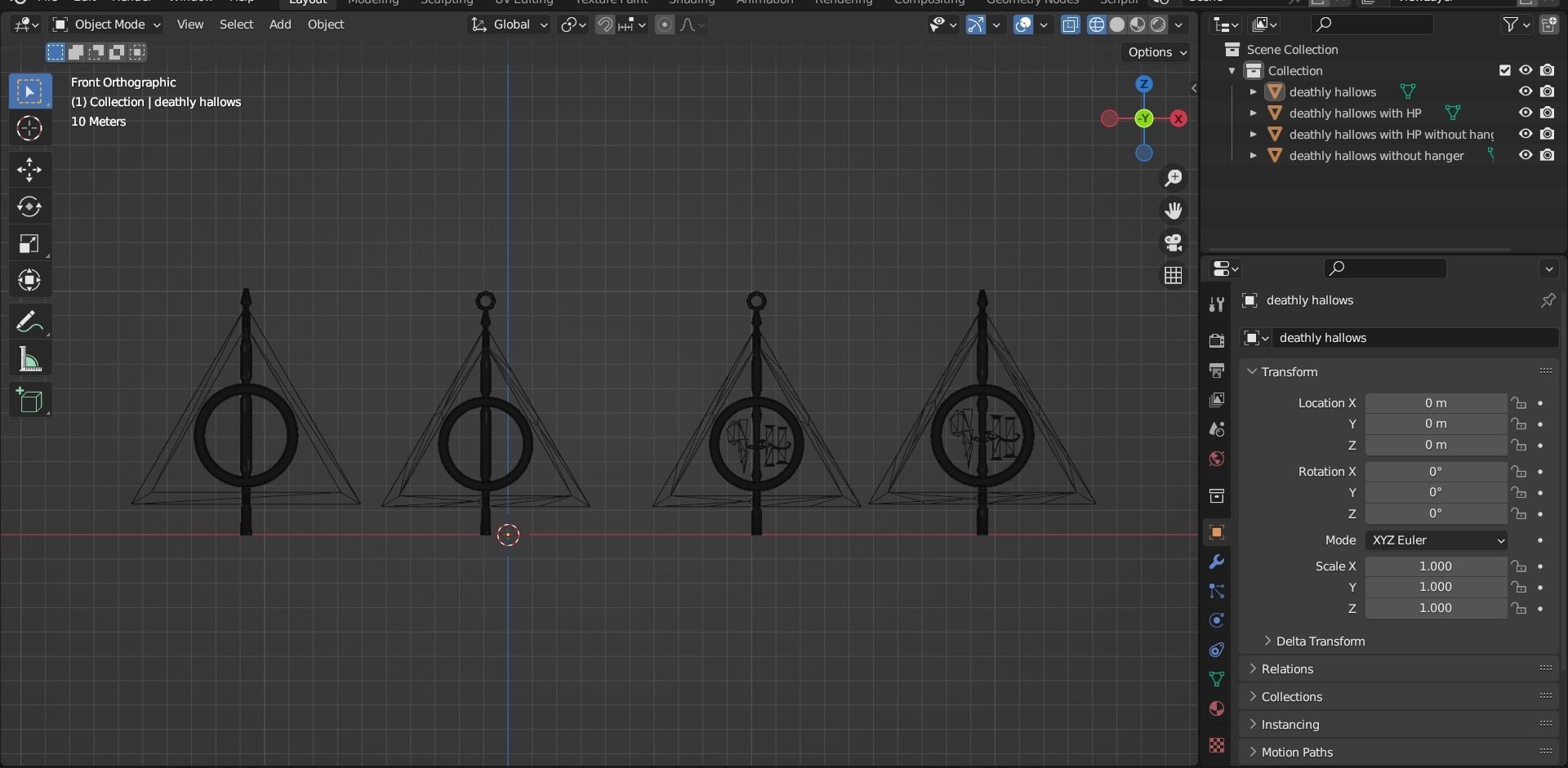
Task: Select the Select Box tool
Action: 29,91
